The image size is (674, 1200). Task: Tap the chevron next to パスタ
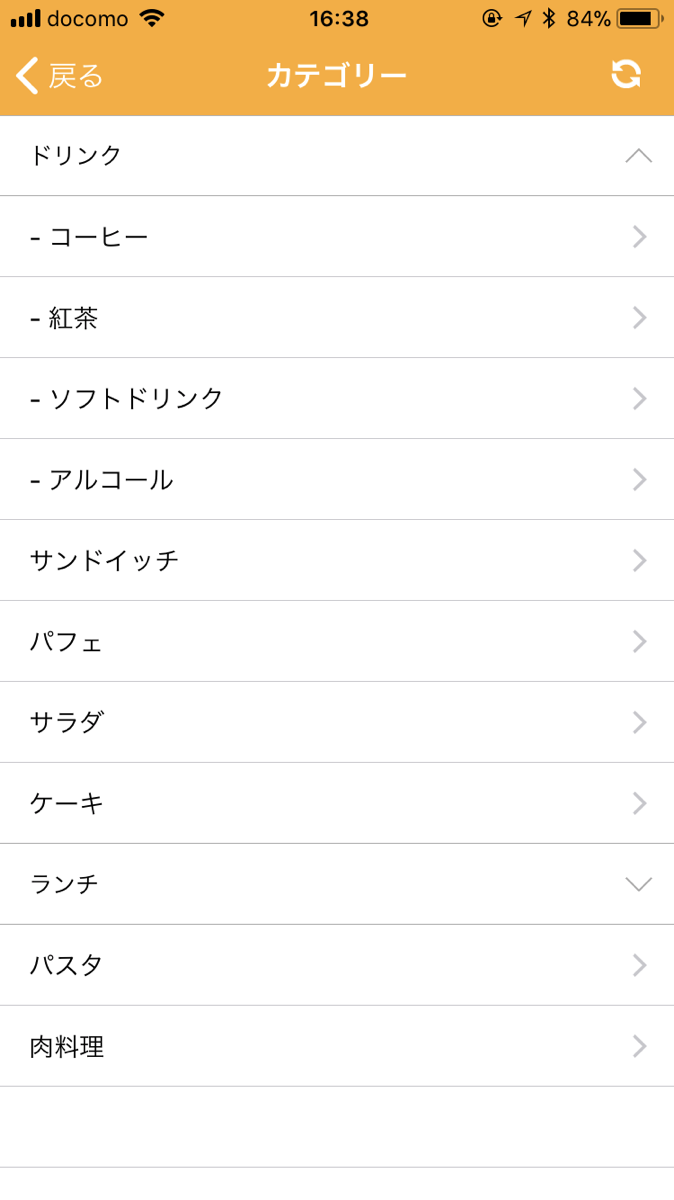pos(639,965)
